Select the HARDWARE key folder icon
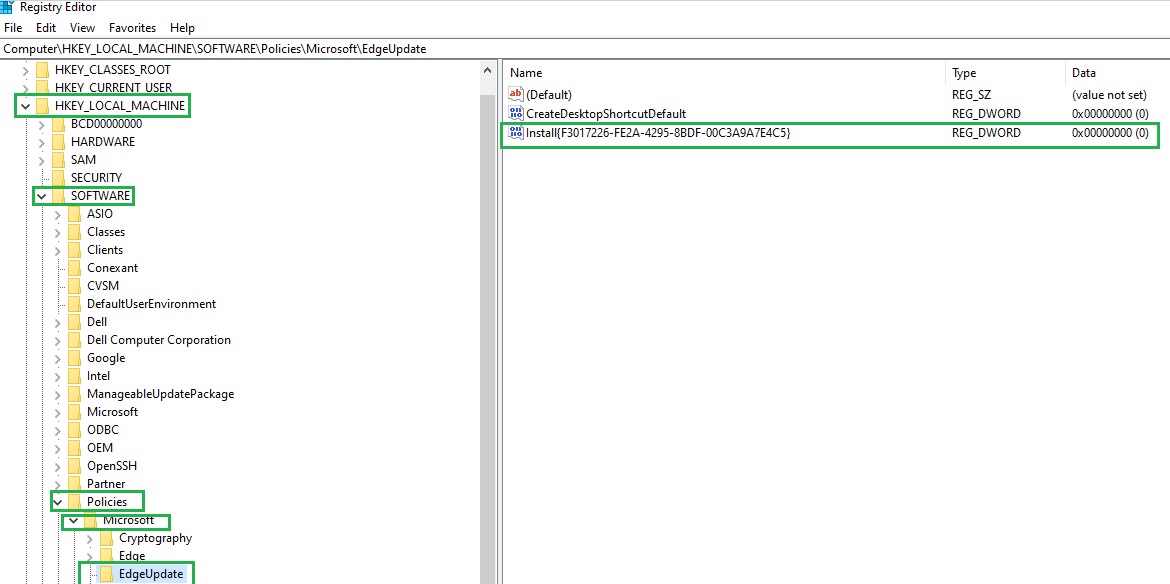This screenshot has height=584, width=1170. click(58, 142)
